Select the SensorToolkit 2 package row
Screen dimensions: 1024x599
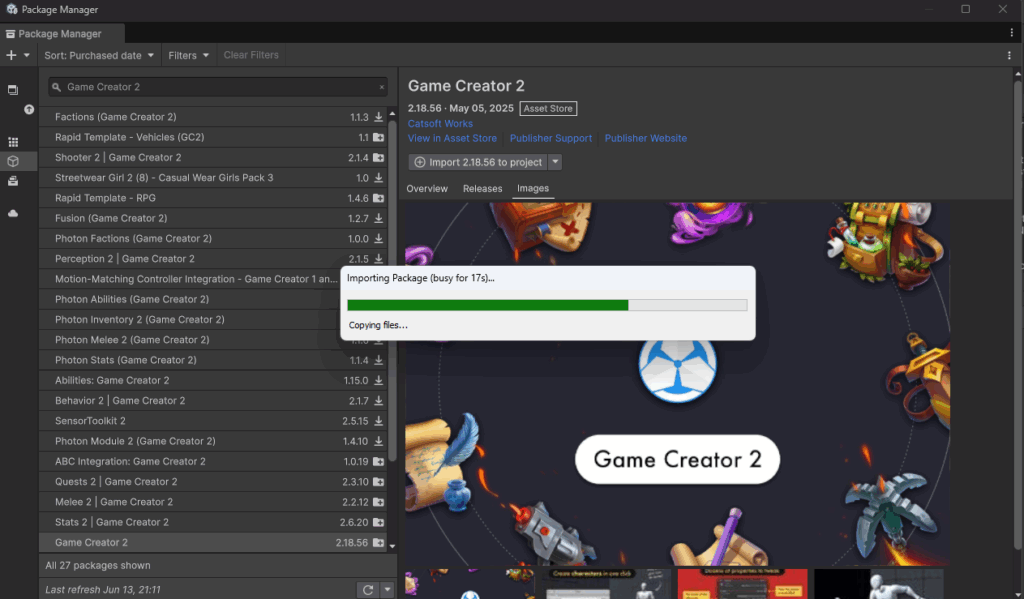214,421
